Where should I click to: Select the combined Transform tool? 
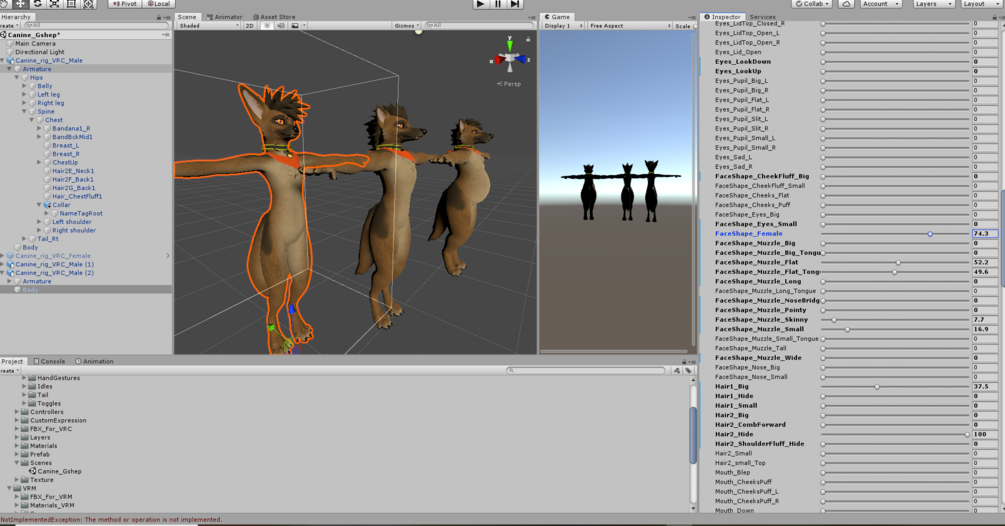click(x=88, y=3)
